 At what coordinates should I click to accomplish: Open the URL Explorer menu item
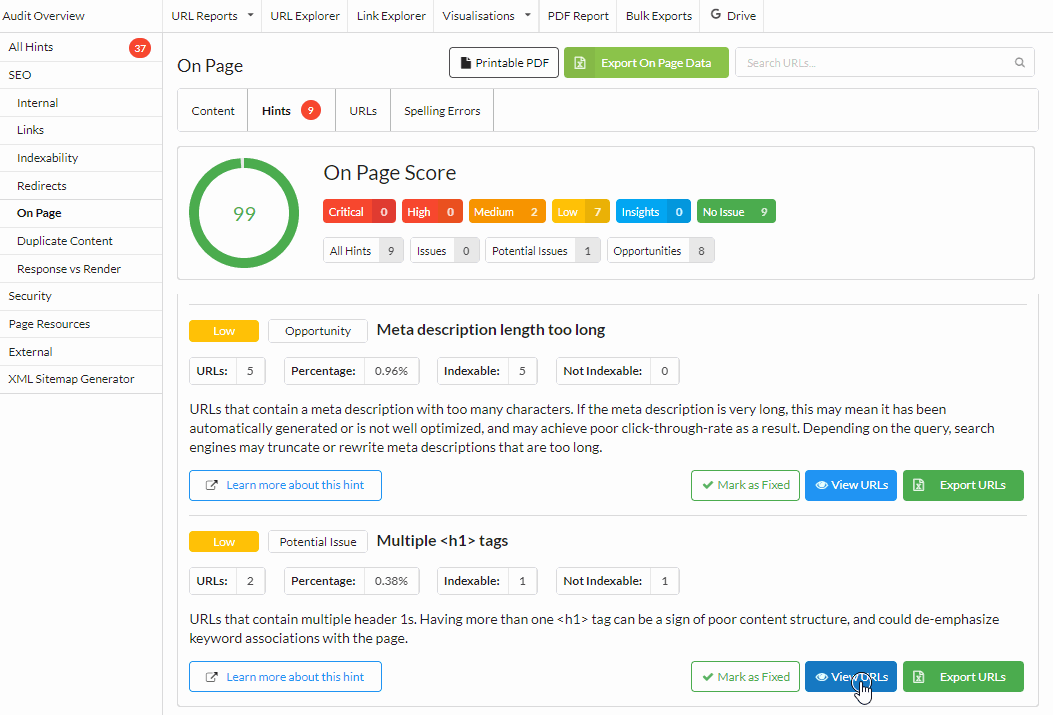305,15
